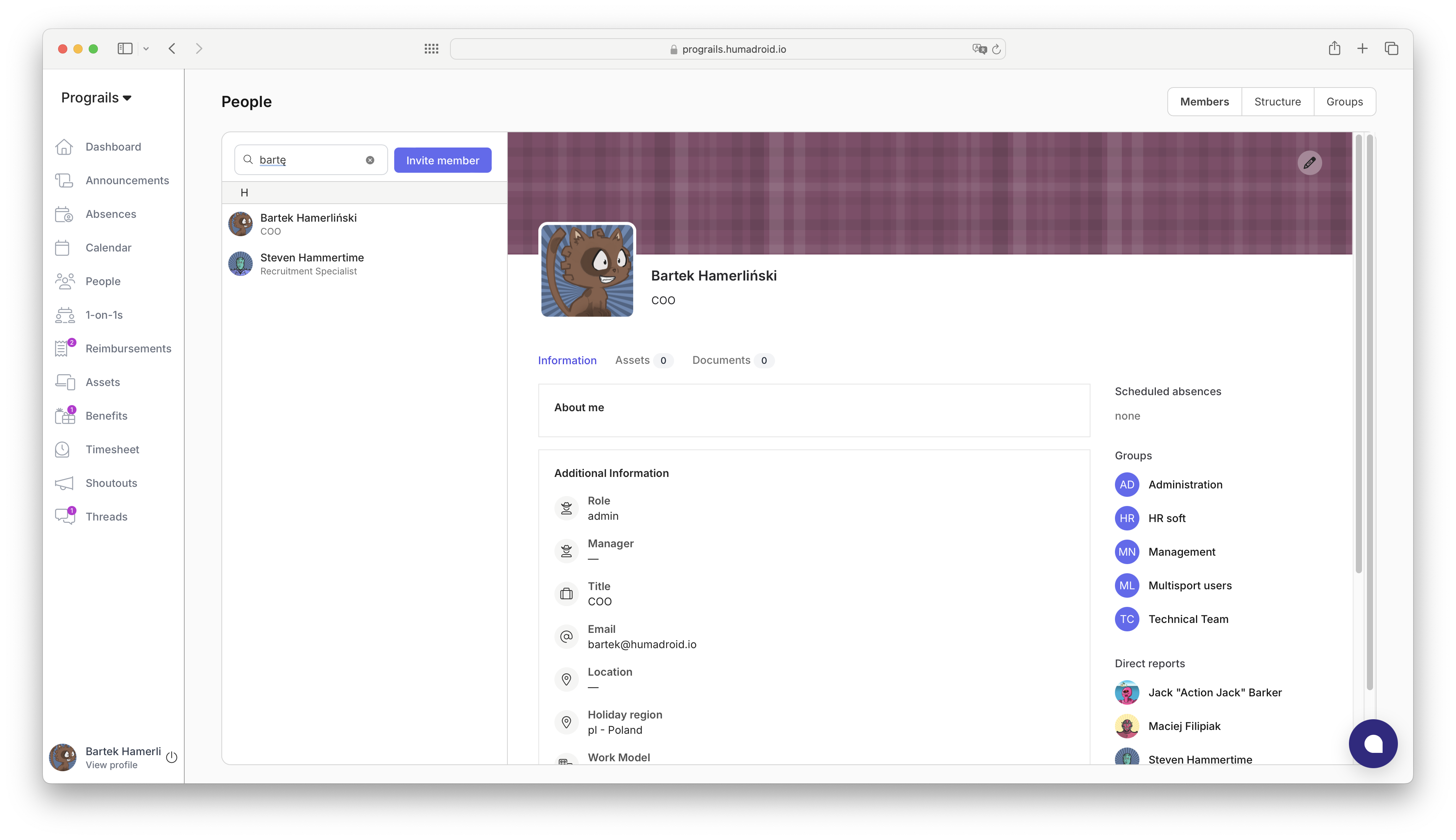This screenshot has height=840, width=1456.
Task: Click the profile edit pencil icon
Action: (1310, 163)
